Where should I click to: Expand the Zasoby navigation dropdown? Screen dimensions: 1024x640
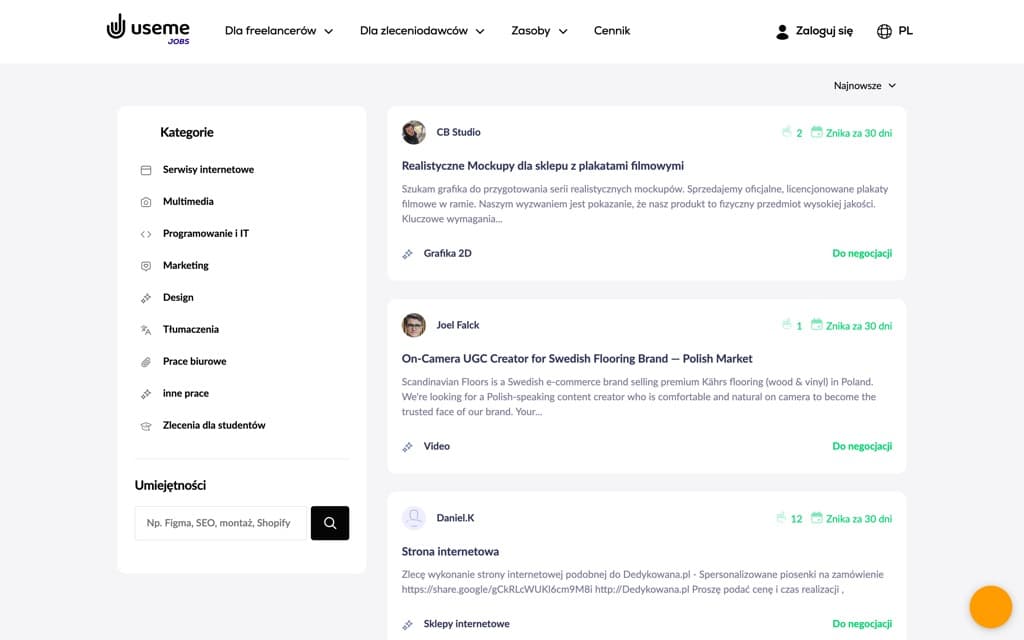(538, 31)
